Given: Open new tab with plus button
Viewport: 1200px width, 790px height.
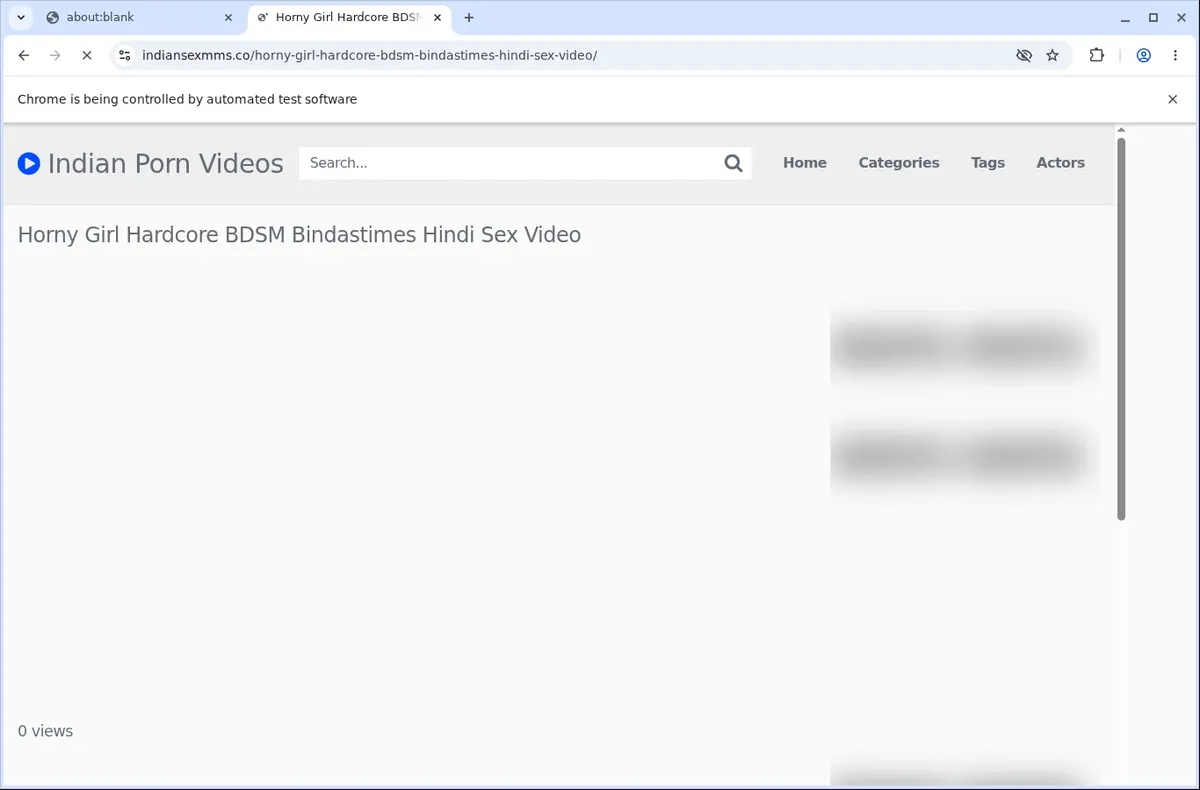Looking at the screenshot, I should click(x=469, y=17).
